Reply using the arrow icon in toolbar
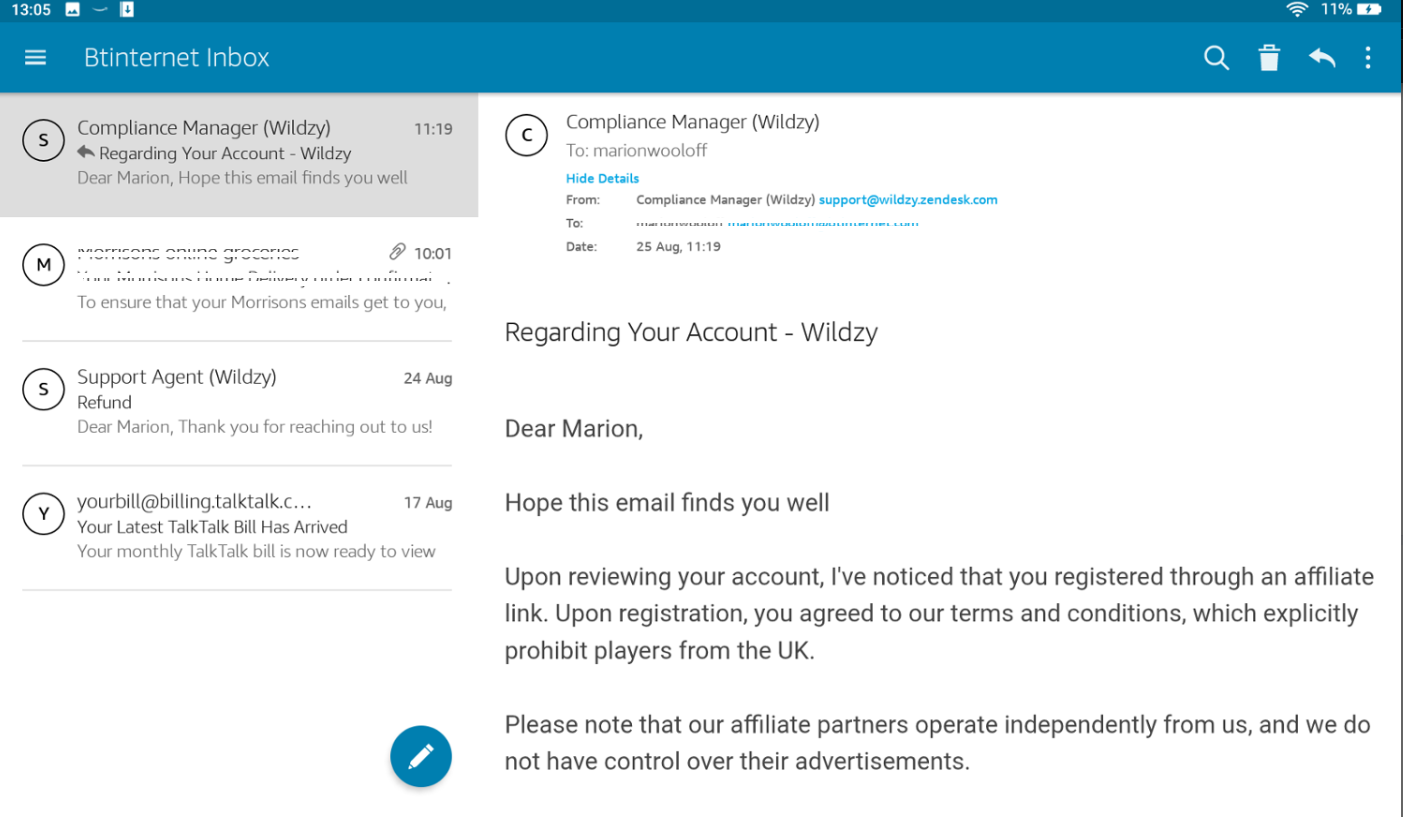 (1322, 58)
